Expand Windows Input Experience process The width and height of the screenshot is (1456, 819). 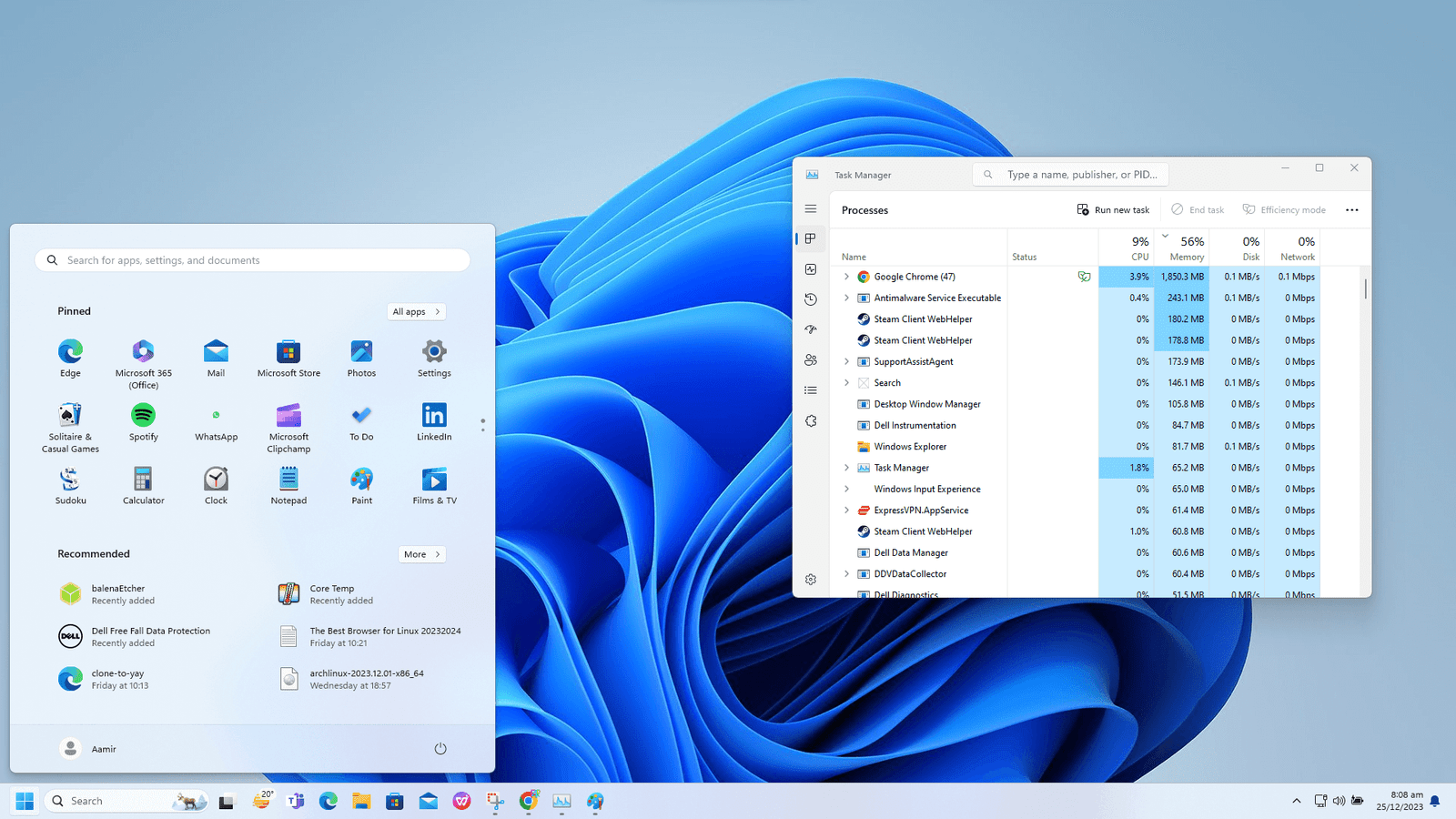click(x=846, y=489)
